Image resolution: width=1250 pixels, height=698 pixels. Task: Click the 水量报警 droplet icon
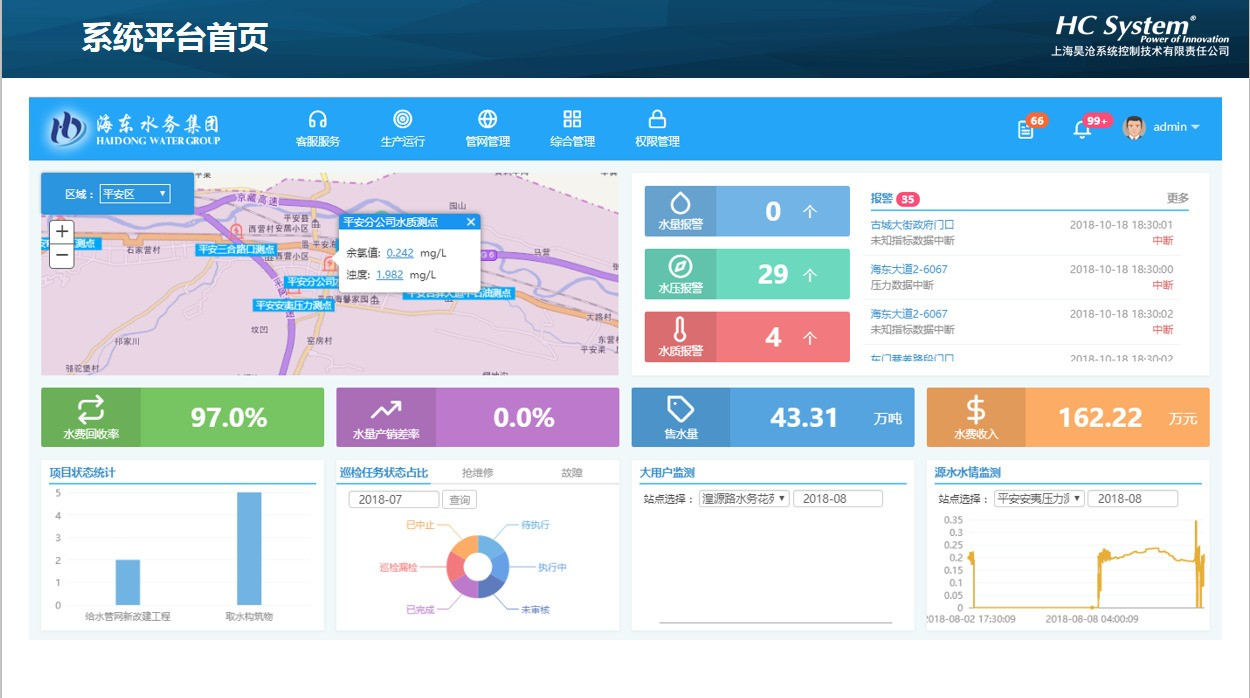pos(680,203)
